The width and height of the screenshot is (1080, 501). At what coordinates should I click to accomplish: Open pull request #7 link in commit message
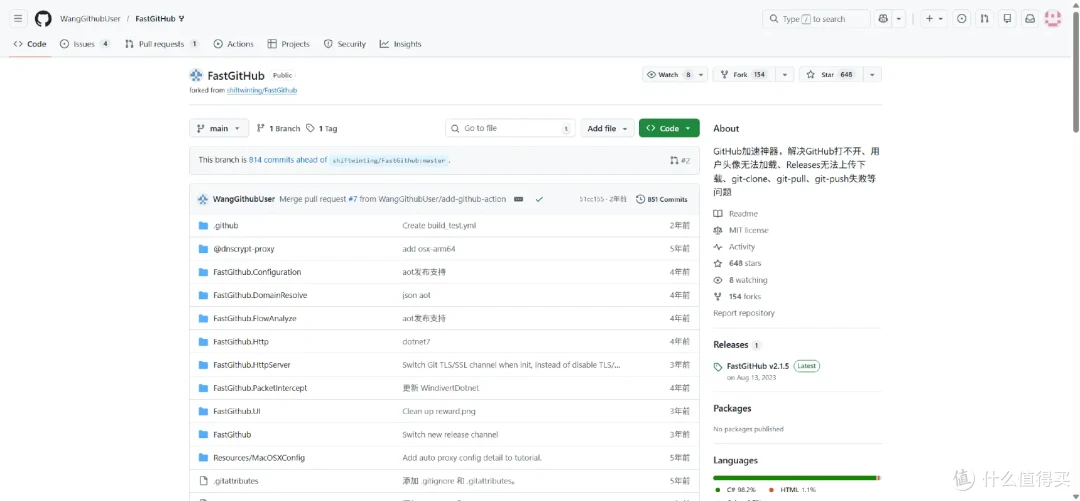pos(353,199)
